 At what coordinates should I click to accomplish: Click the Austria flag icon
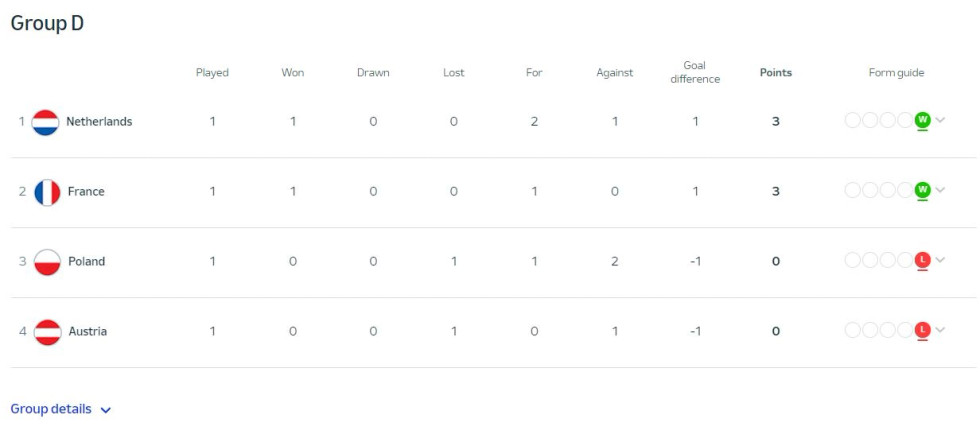pyautogui.click(x=47, y=332)
